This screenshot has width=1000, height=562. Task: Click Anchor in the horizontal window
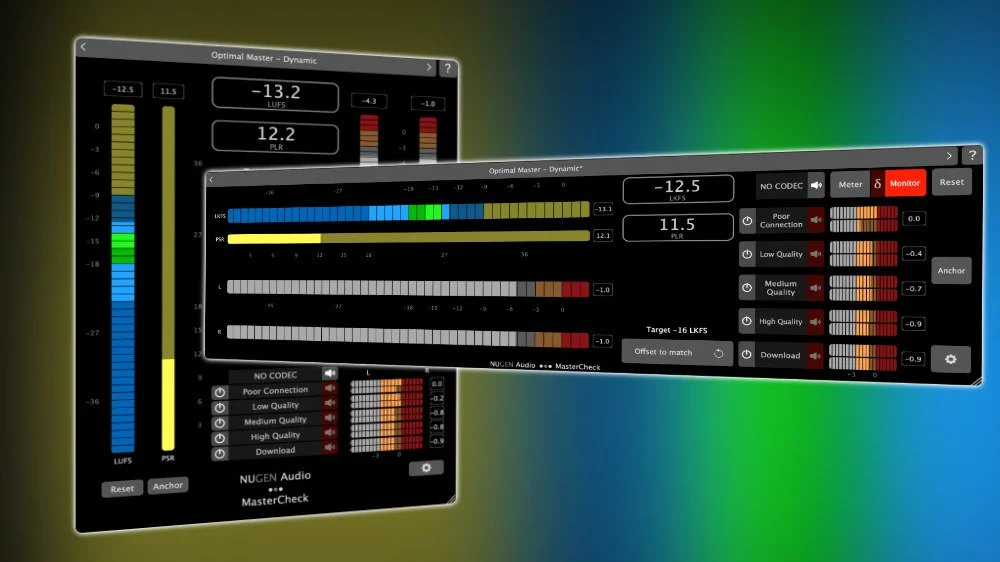(951, 270)
